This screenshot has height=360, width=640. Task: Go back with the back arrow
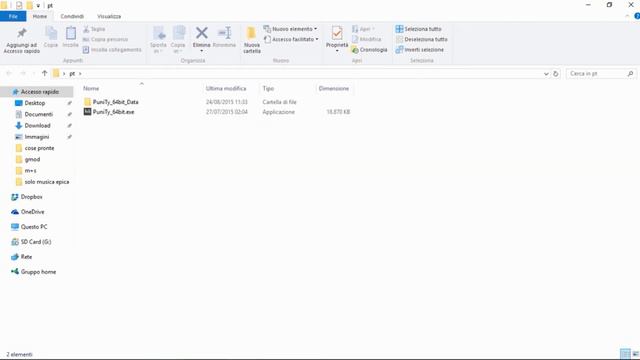coord(9,73)
